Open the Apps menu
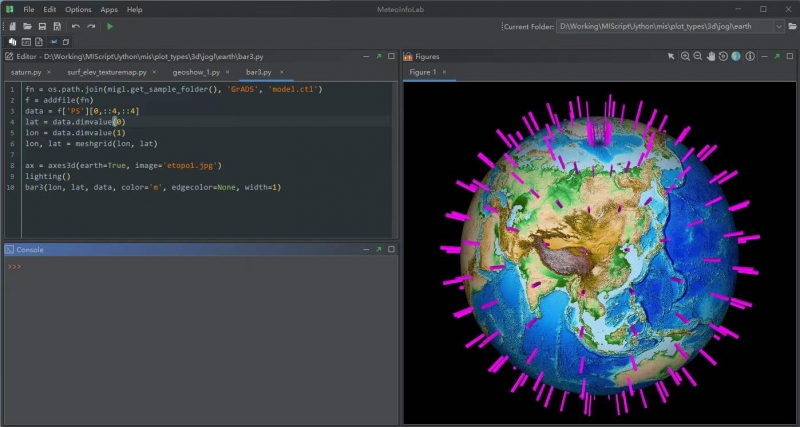Image resolution: width=800 pixels, height=427 pixels. coord(109,9)
